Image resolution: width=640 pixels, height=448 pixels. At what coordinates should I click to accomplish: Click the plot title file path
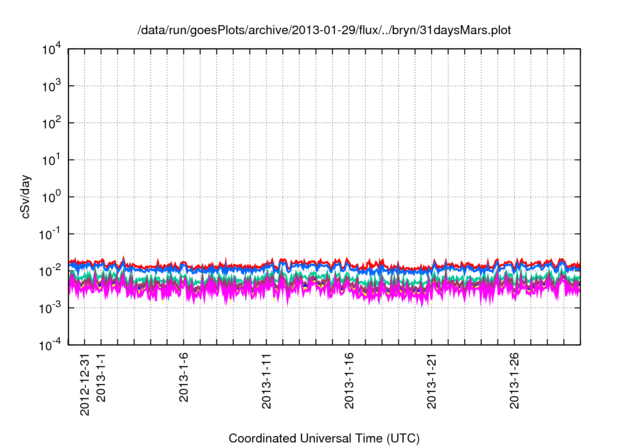click(x=324, y=31)
